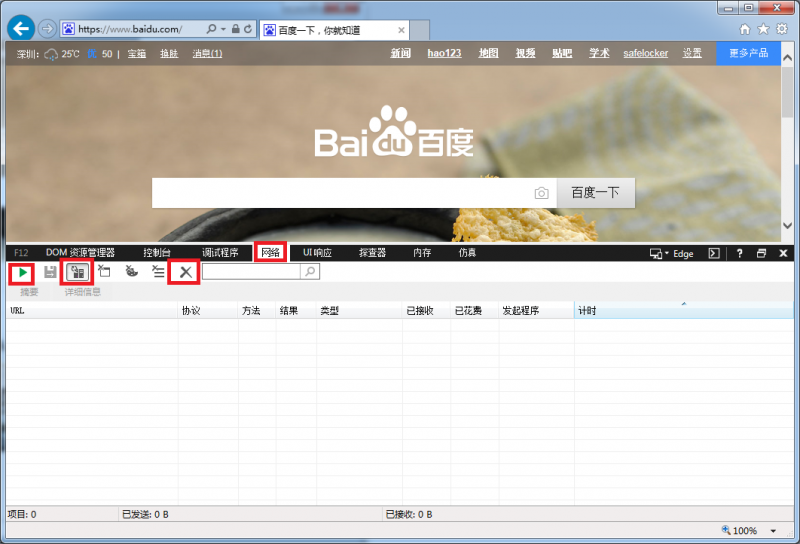The image size is (800, 544).
Task: Click the F12 label in developer tools bar
Action: [21, 253]
